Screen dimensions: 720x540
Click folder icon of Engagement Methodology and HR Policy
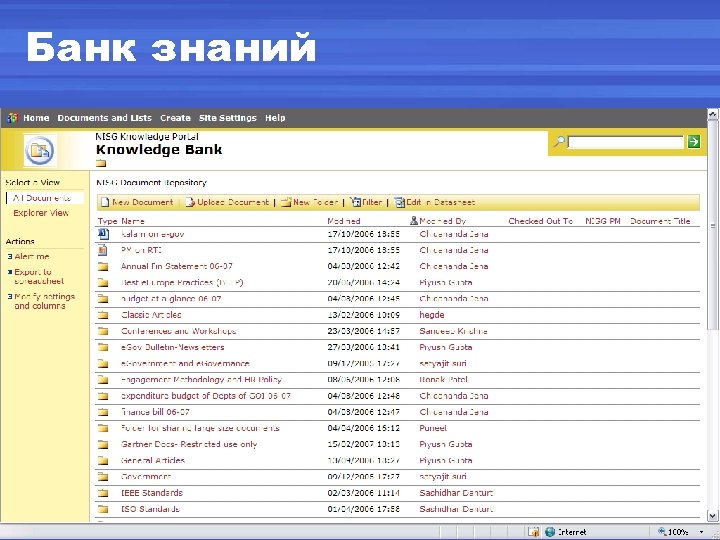[x=103, y=380]
